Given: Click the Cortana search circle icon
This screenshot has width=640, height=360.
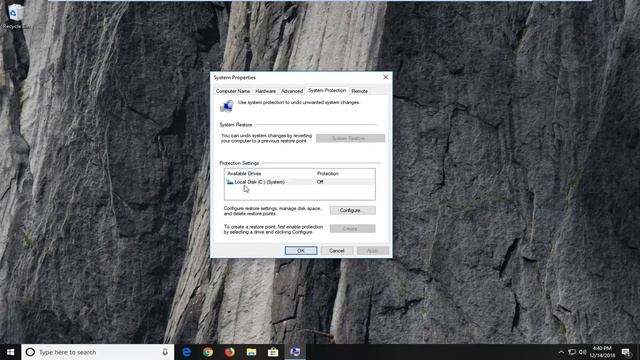Looking at the screenshot, I should click(30, 352).
